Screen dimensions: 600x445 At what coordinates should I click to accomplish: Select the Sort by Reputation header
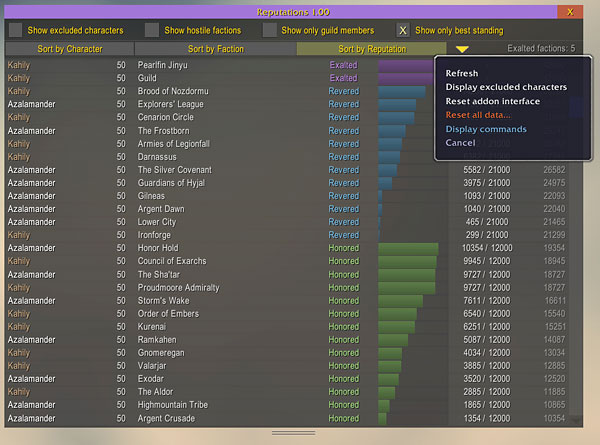(x=372, y=49)
